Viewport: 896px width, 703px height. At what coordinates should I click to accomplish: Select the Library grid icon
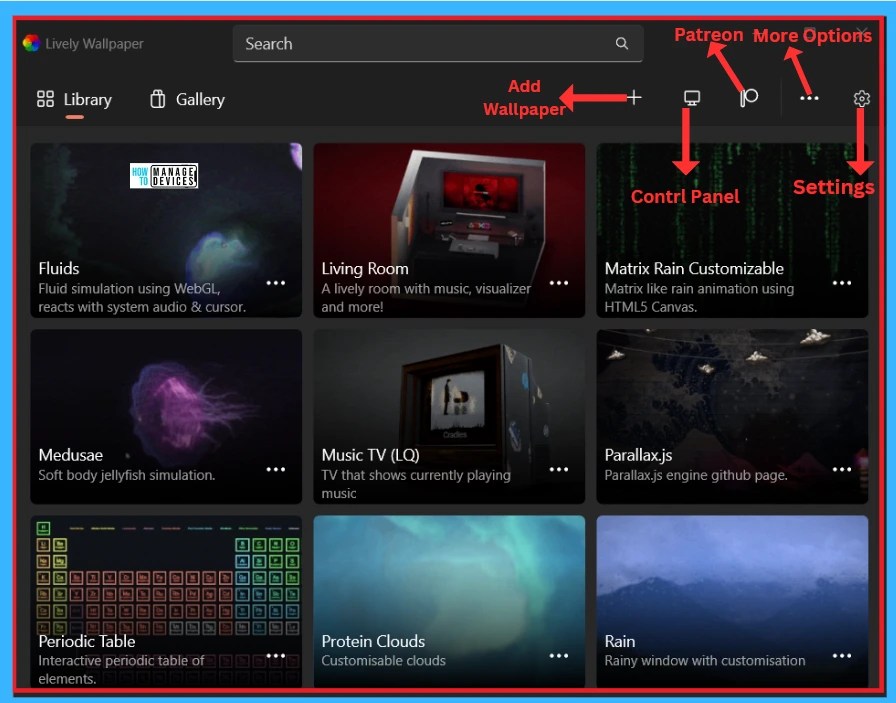[45, 99]
